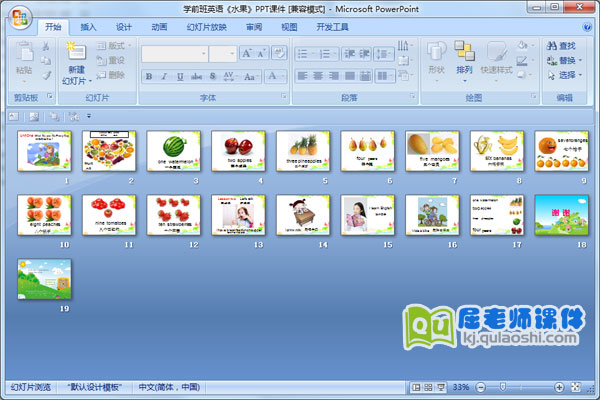Click the Align Text icon
This screenshot has height=400, width=600.
tap(403, 60)
